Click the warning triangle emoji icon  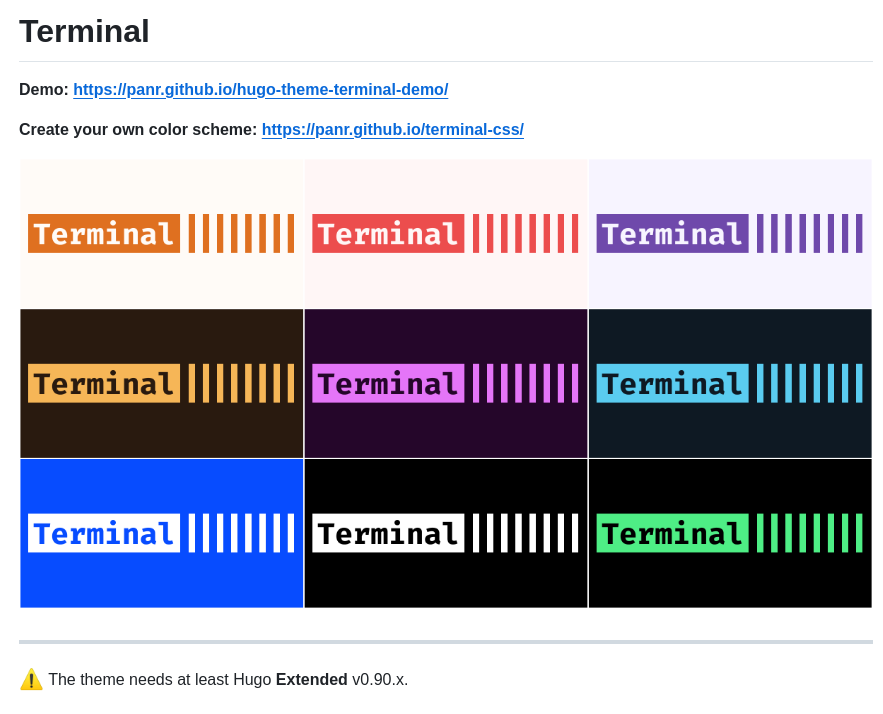pos(31,679)
